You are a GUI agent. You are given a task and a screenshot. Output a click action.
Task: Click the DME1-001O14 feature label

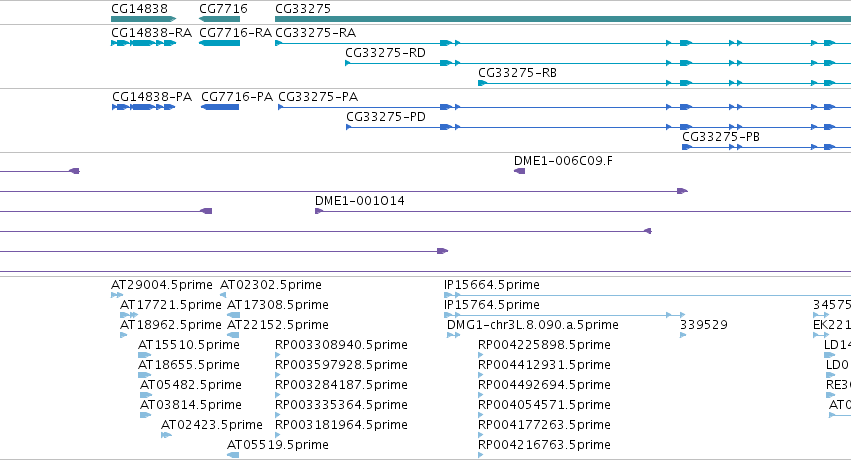pyautogui.click(x=360, y=201)
